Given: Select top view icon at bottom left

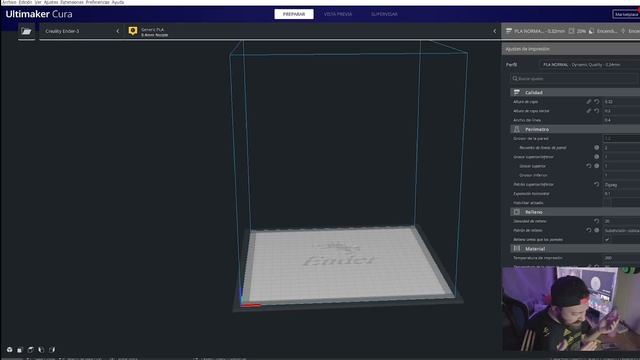Looking at the screenshot, I should point(30,350).
